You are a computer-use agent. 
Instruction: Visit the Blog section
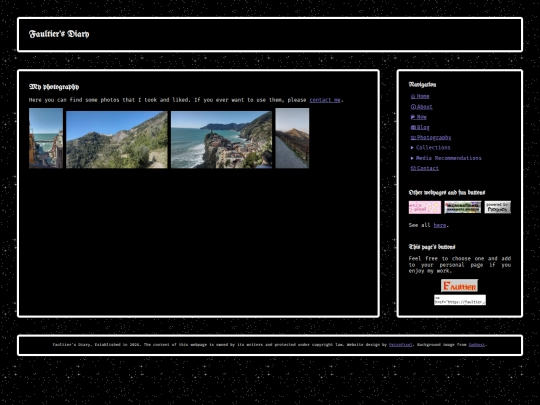[420, 127]
